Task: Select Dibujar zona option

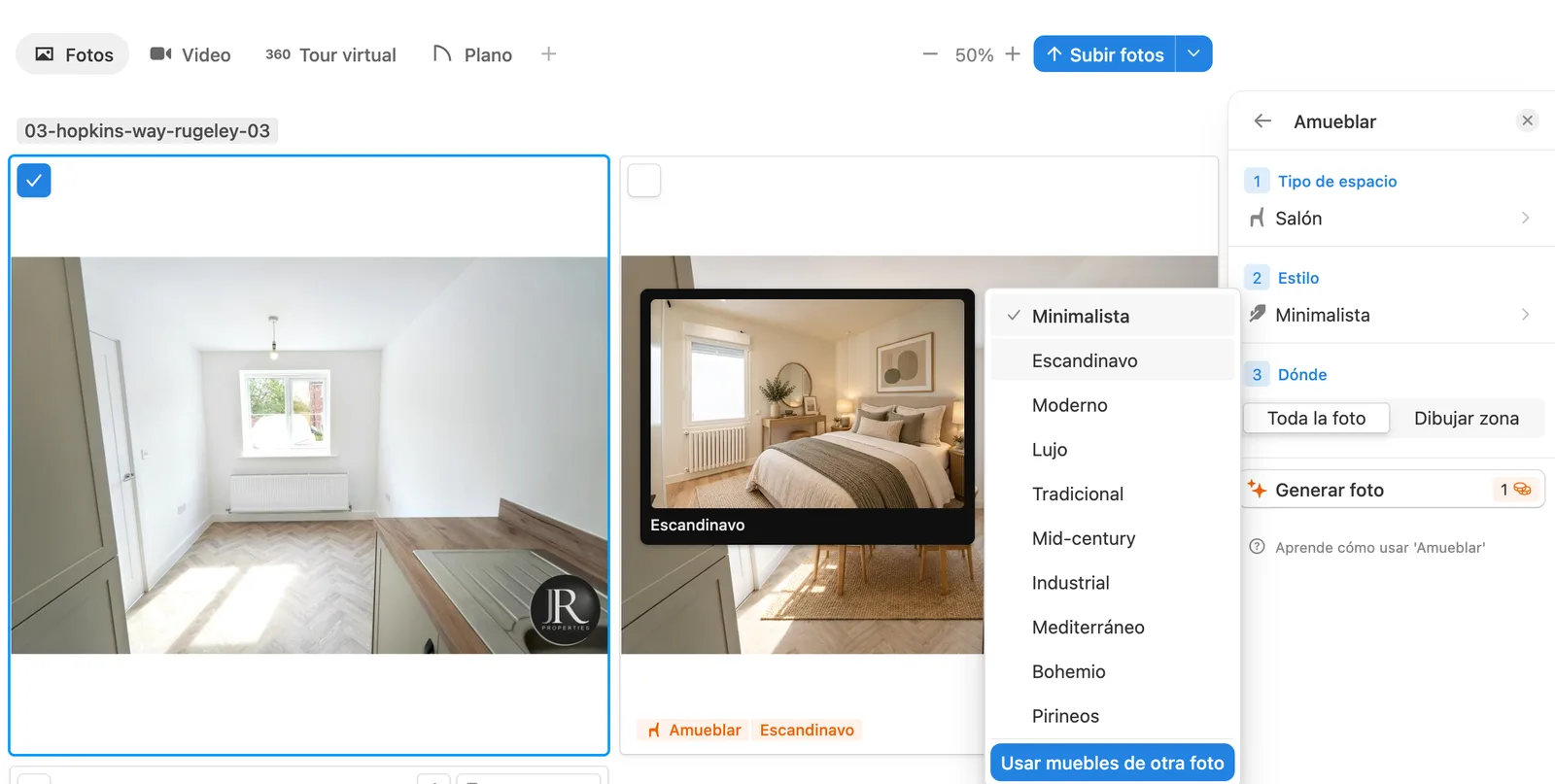Action: pyautogui.click(x=1466, y=418)
